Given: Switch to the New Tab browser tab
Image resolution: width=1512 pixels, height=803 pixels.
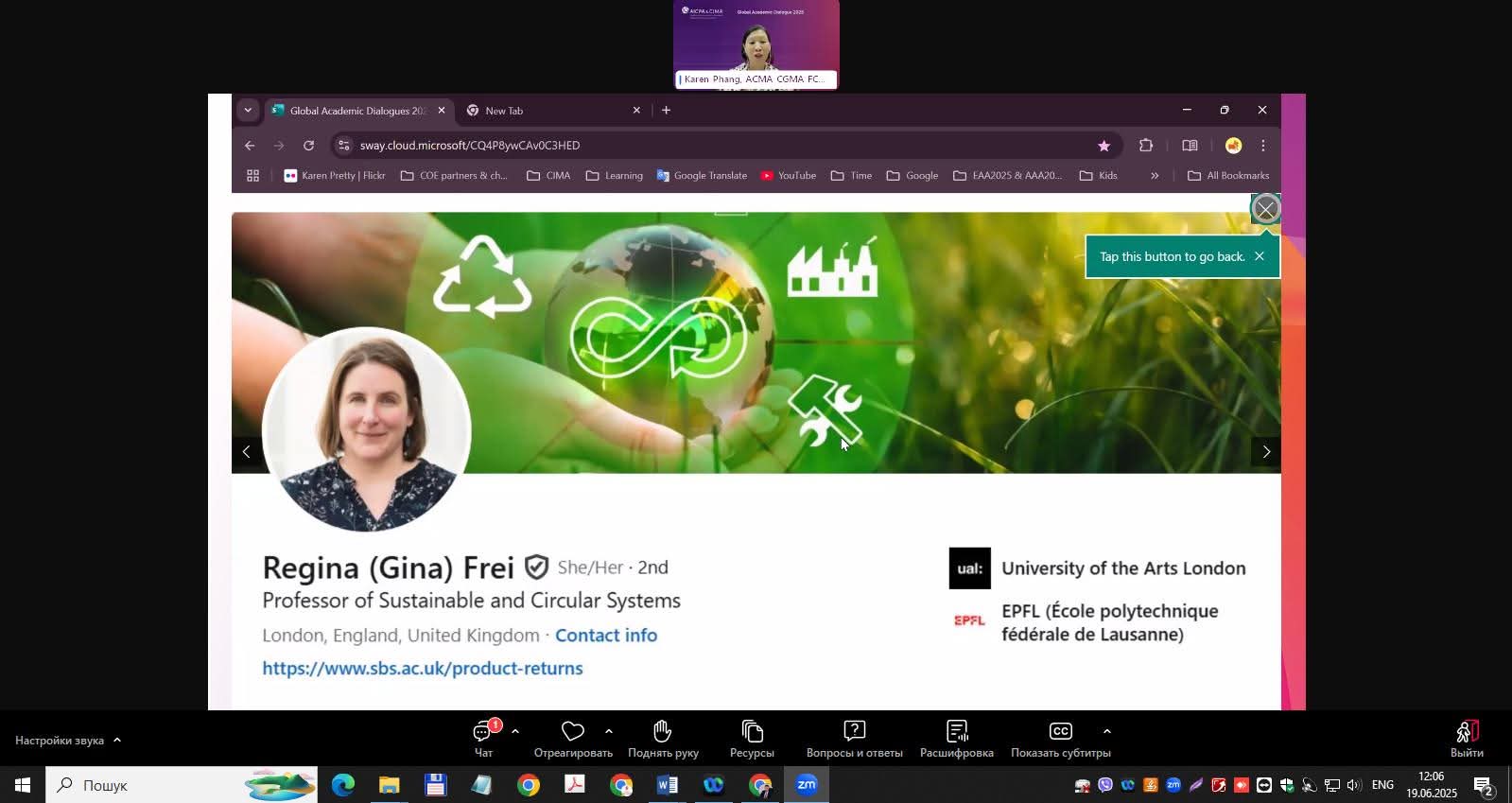Looking at the screenshot, I should coord(548,111).
